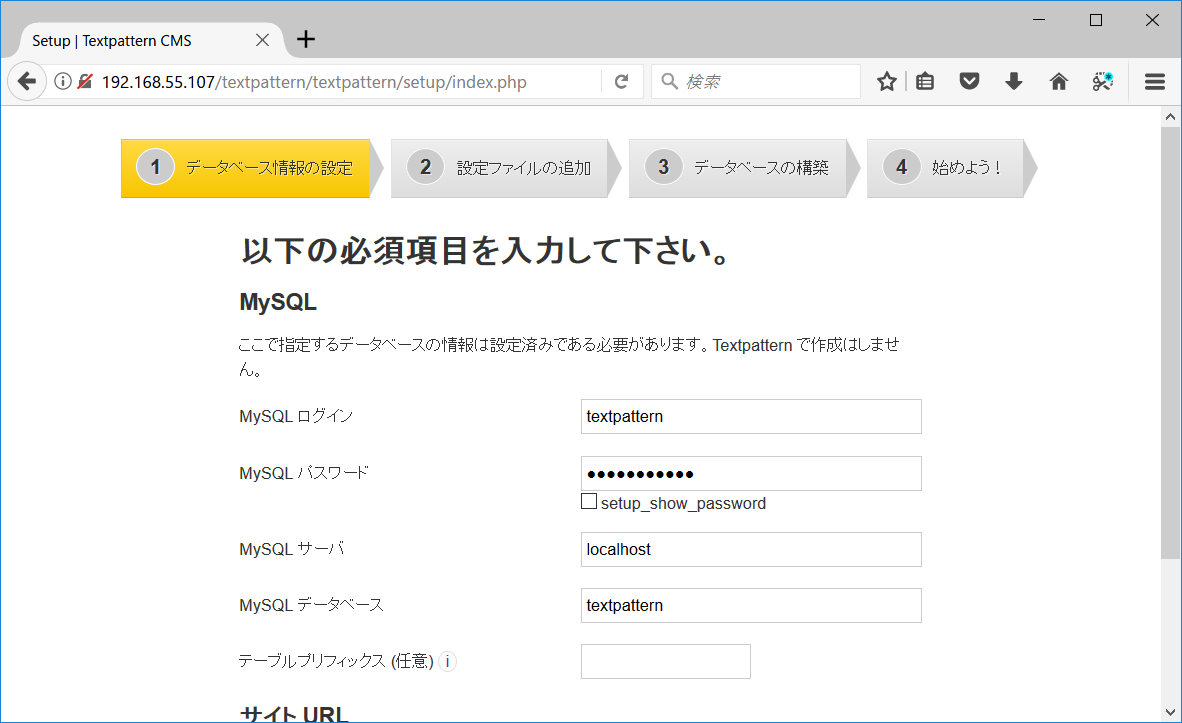This screenshot has height=723, width=1182.
Task: Open the search engine dropdown in search bar
Action: tap(670, 81)
